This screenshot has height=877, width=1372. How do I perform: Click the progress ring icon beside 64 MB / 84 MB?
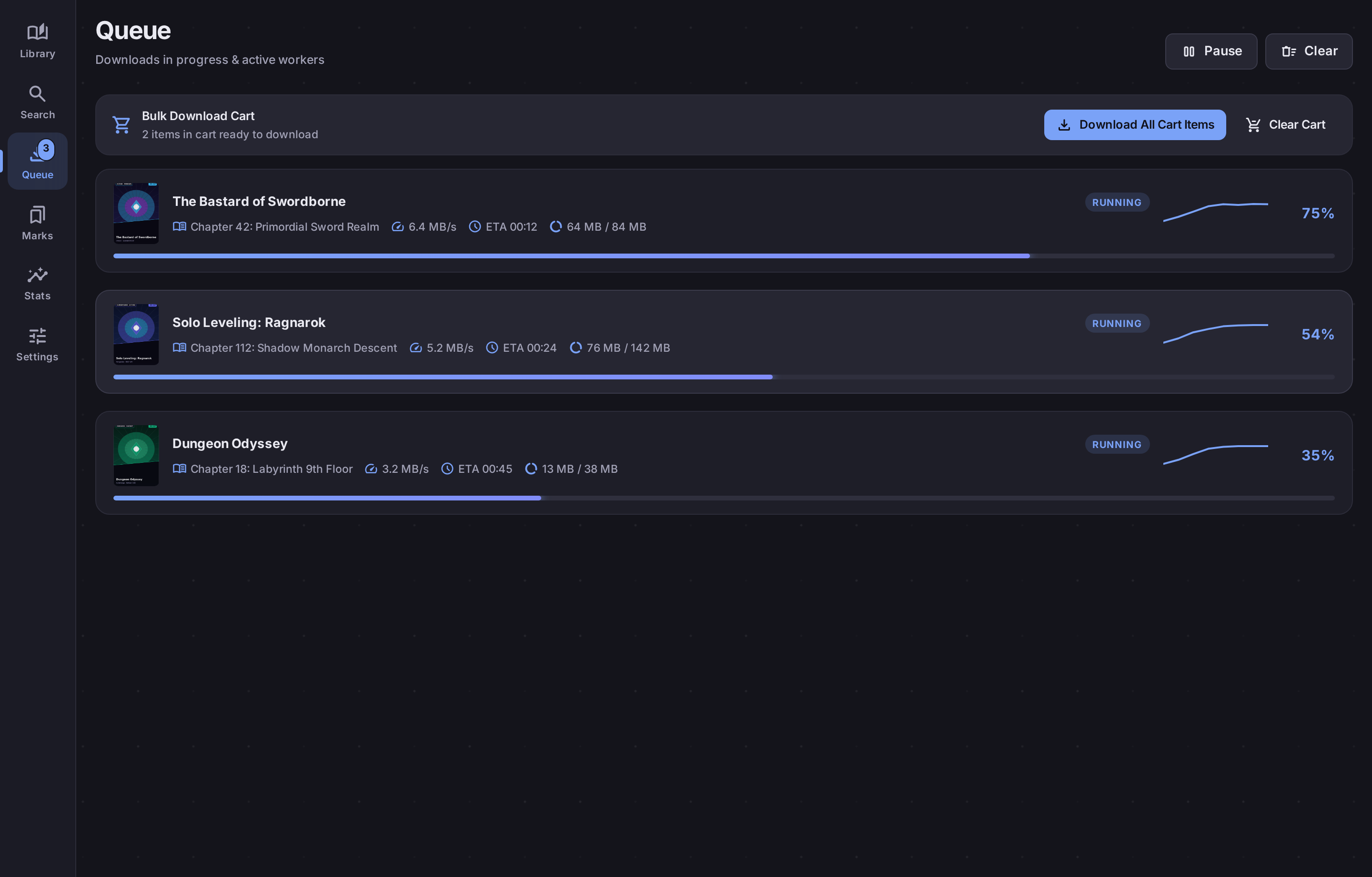(x=555, y=227)
